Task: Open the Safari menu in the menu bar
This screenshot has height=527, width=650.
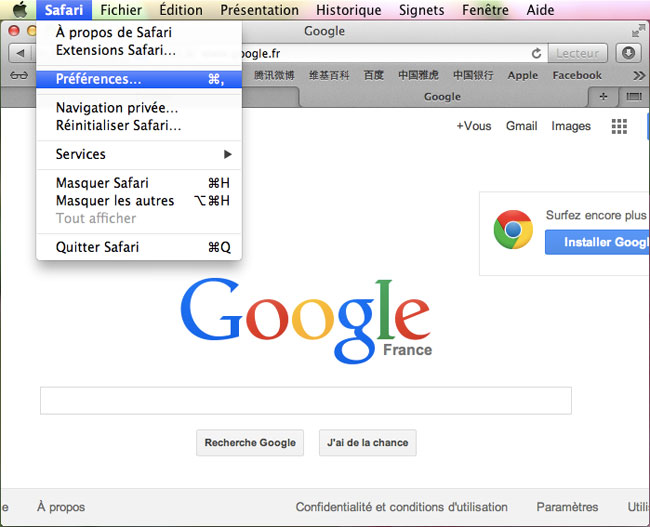Action: point(64,10)
